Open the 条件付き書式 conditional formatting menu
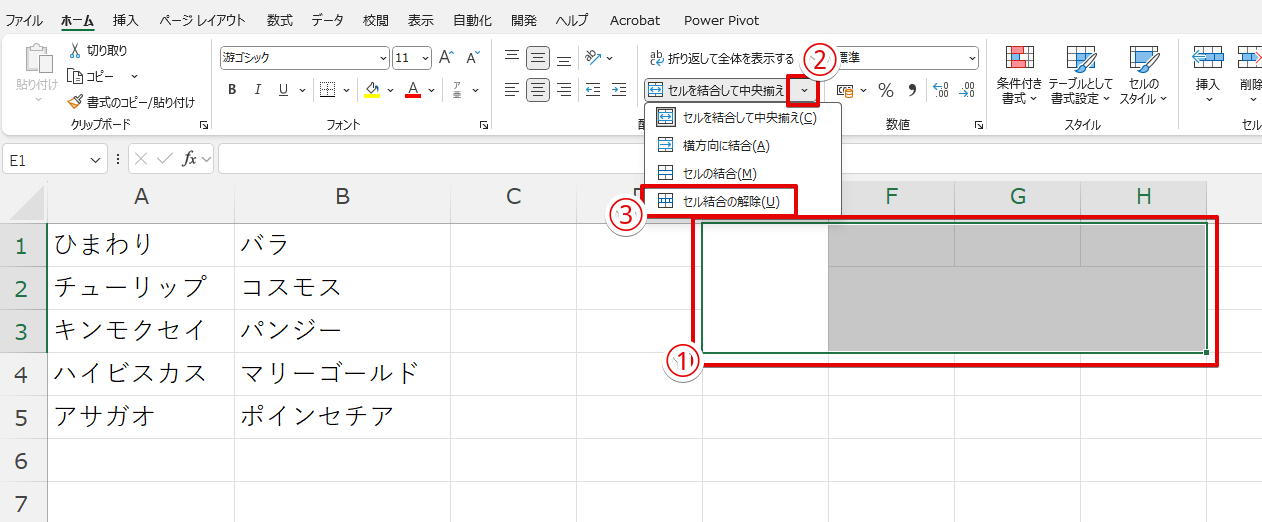 pyautogui.click(x=1019, y=75)
